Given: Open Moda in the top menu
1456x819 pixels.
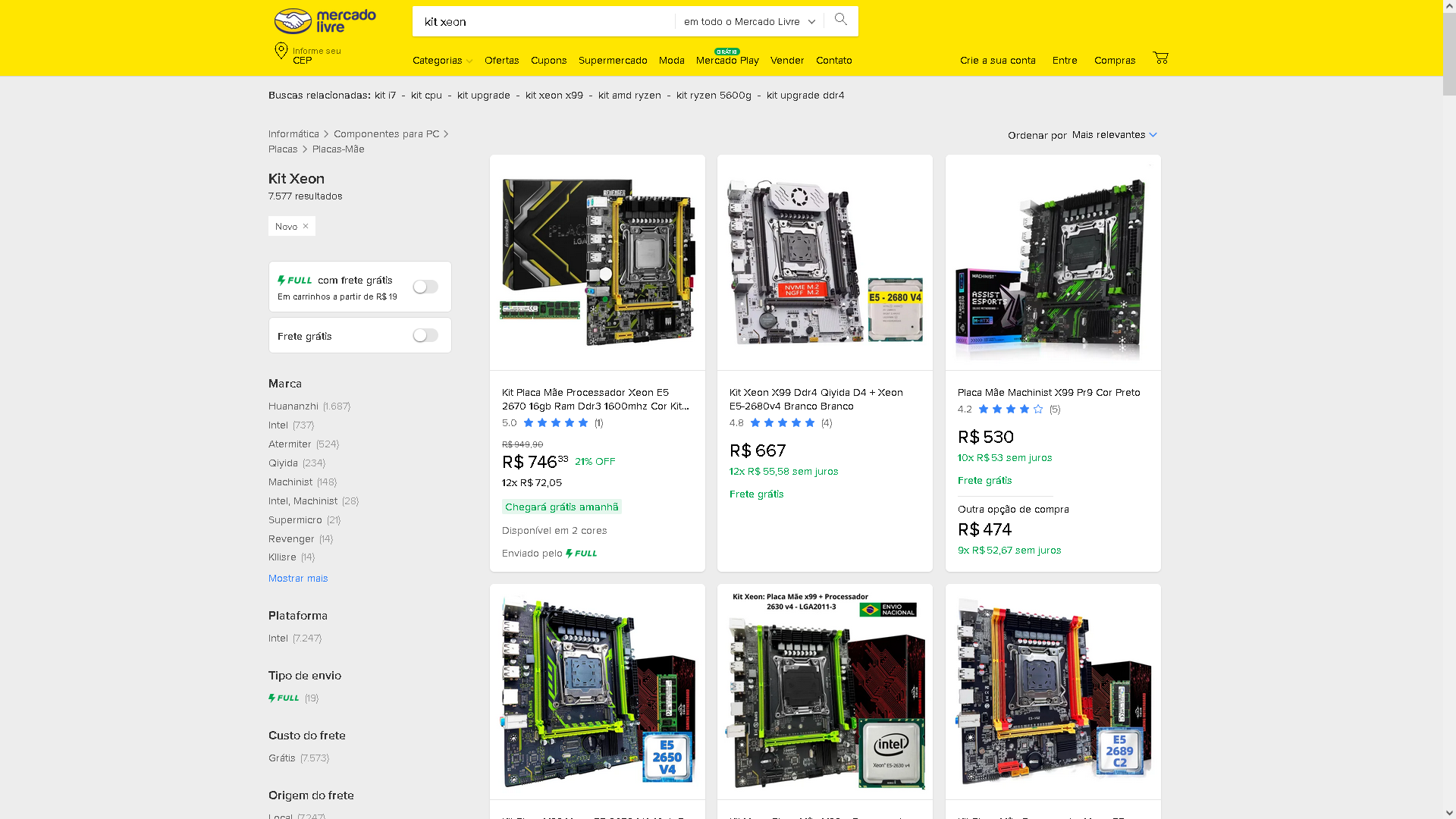Looking at the screenshot, I should click(x=672, y=61).
